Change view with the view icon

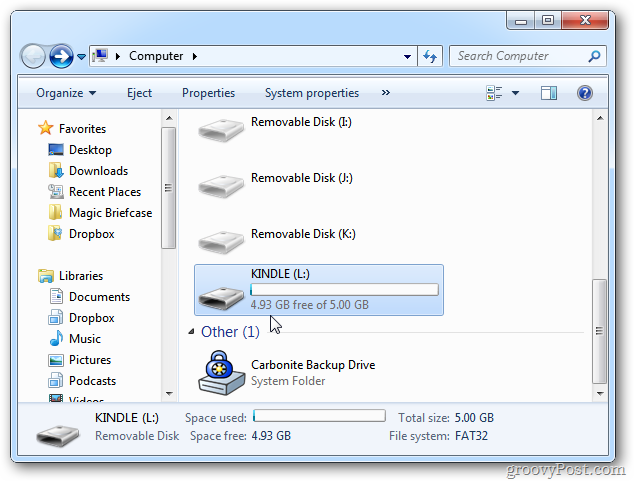pos(494,93)
